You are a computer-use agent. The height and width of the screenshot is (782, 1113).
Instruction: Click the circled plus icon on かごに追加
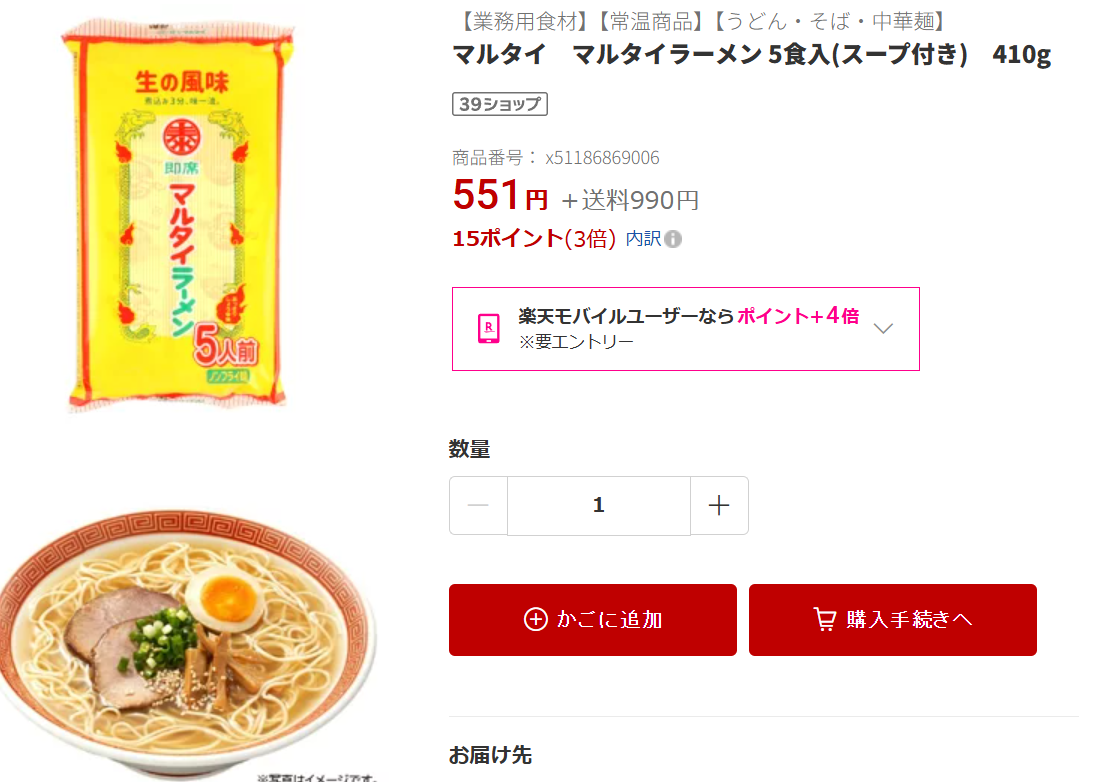point(535,620)
